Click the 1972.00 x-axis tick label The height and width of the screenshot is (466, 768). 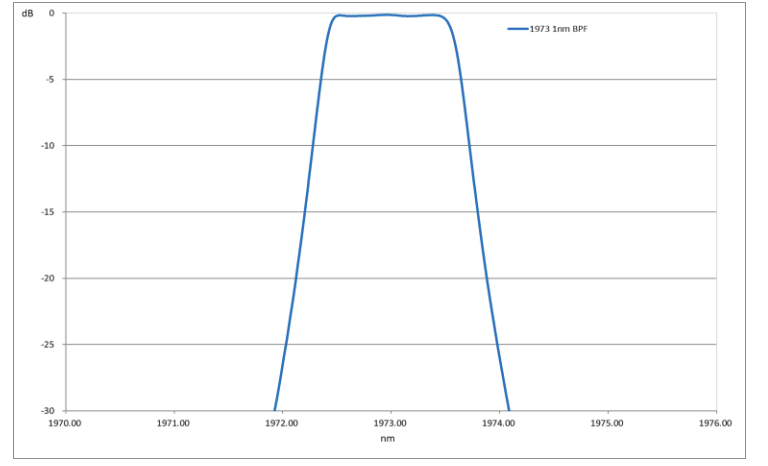[x=282, y=423]
